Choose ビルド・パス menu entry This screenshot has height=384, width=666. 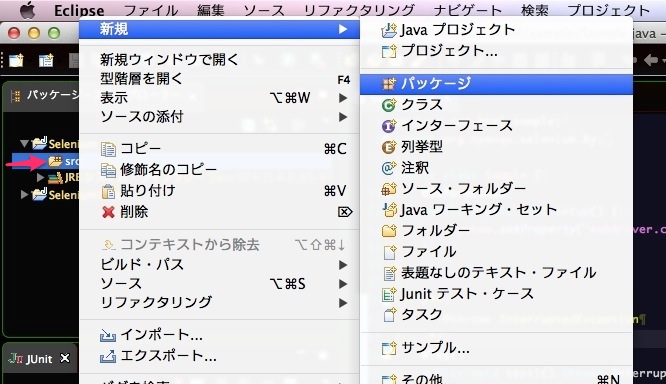[142, 265]
